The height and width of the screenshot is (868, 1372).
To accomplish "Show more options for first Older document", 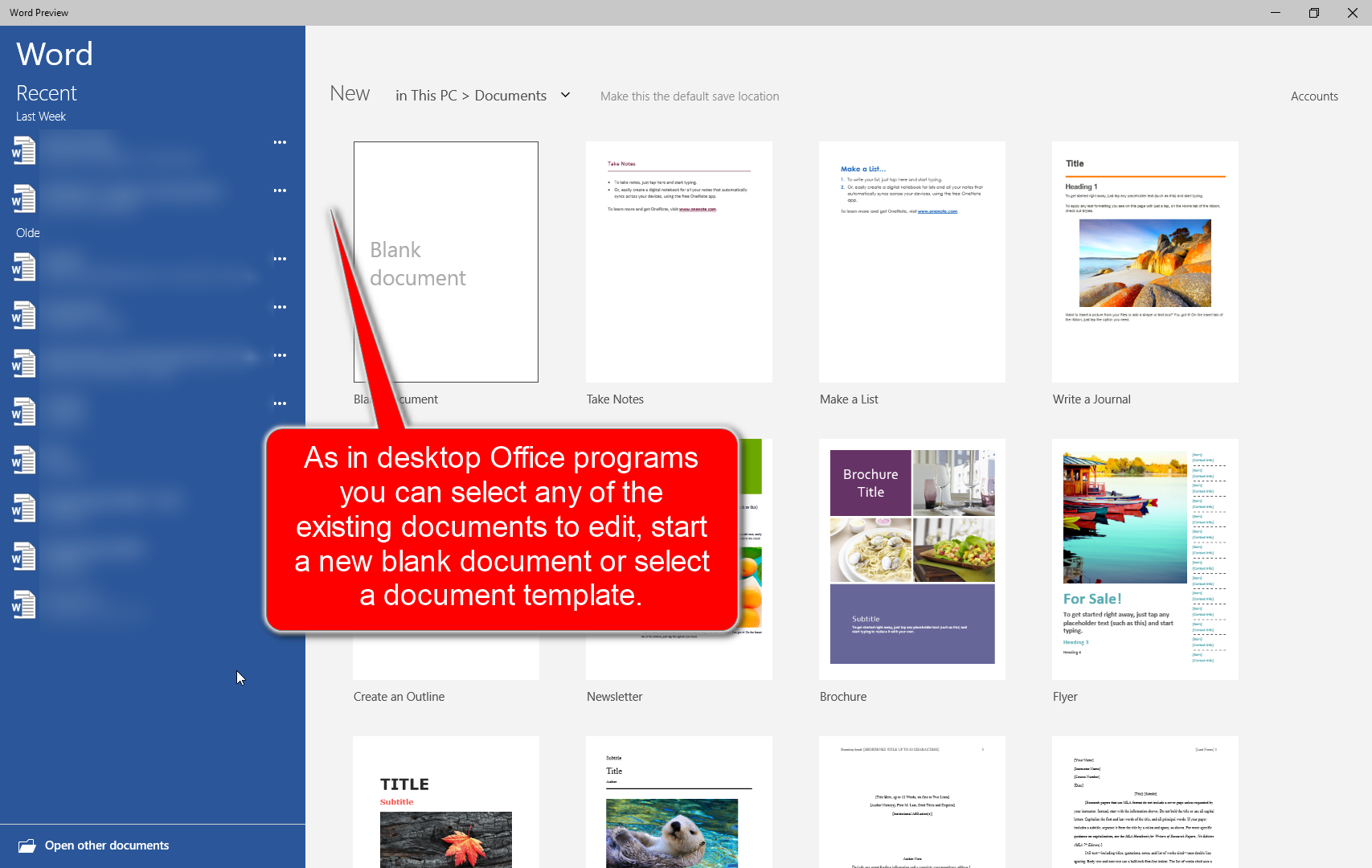I will tap(280, 259).
